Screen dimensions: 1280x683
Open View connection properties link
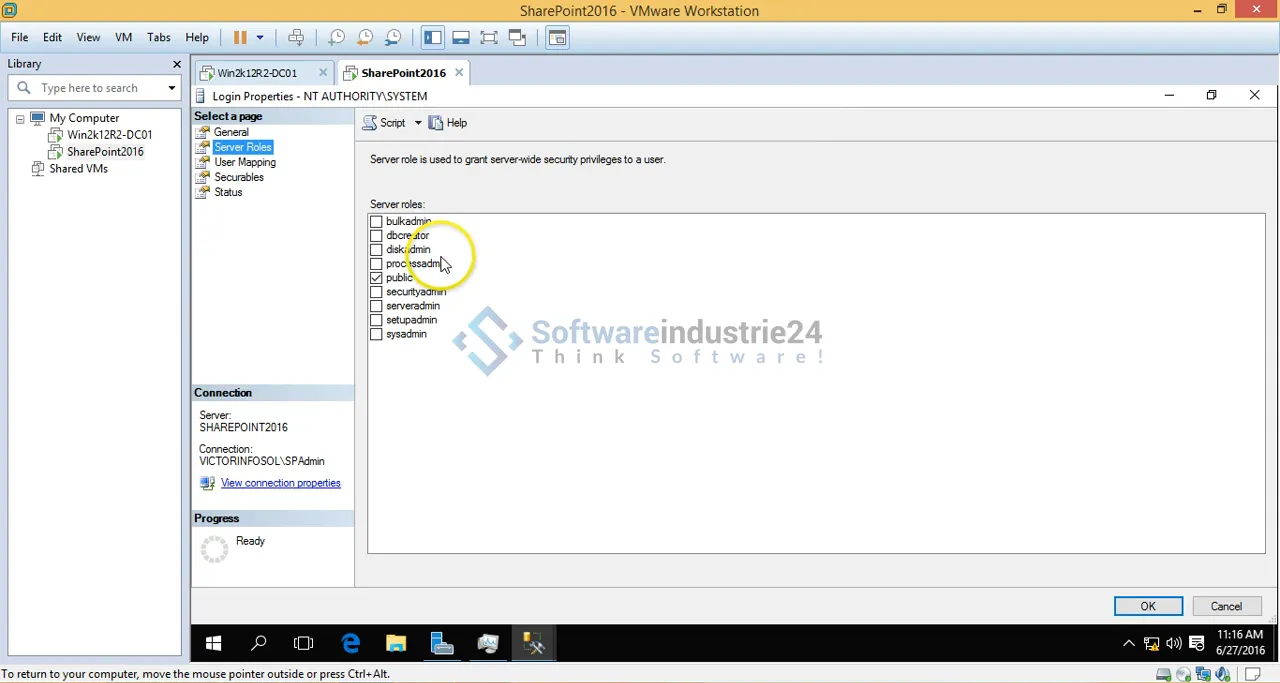[x=280, y=483]
